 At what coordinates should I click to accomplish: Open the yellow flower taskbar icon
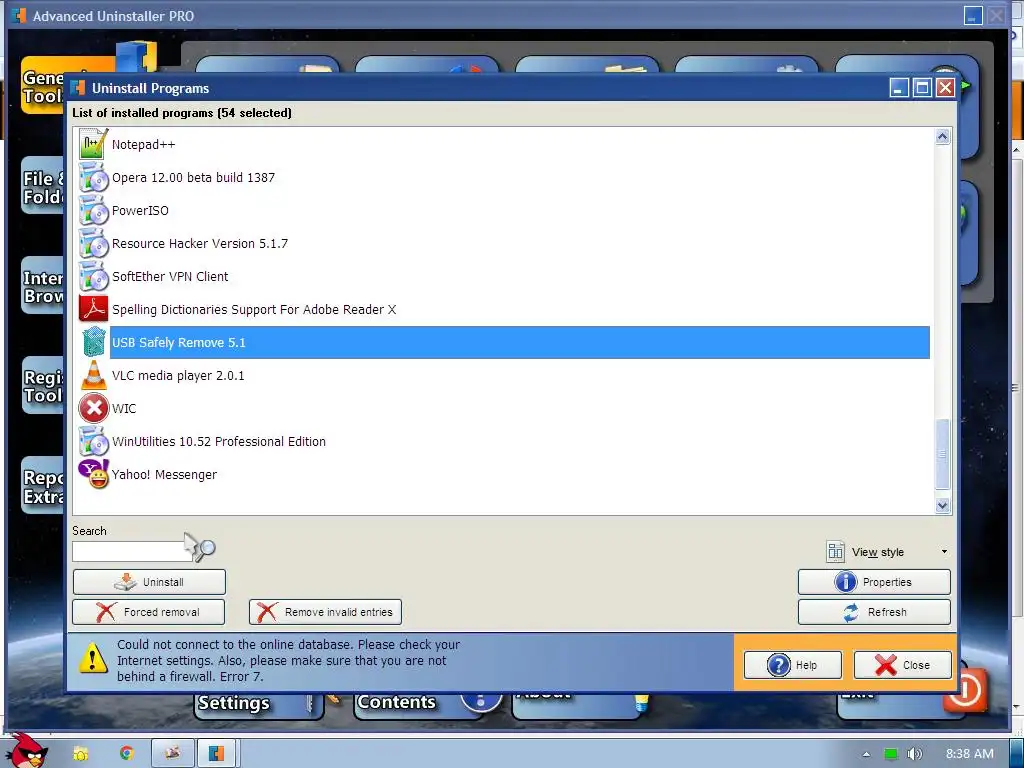80,754
